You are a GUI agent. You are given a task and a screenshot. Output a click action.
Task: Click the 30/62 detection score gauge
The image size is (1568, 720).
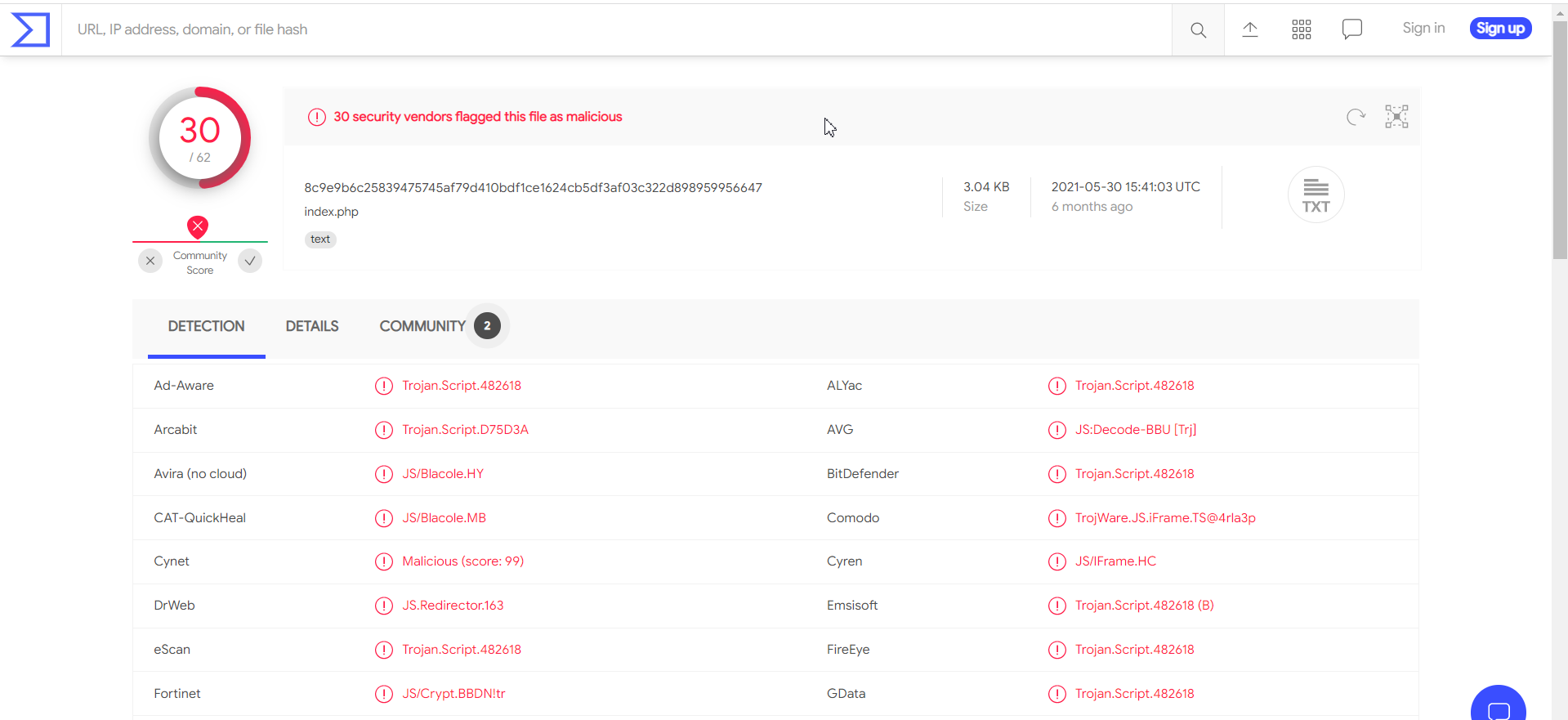click(200, 138)
